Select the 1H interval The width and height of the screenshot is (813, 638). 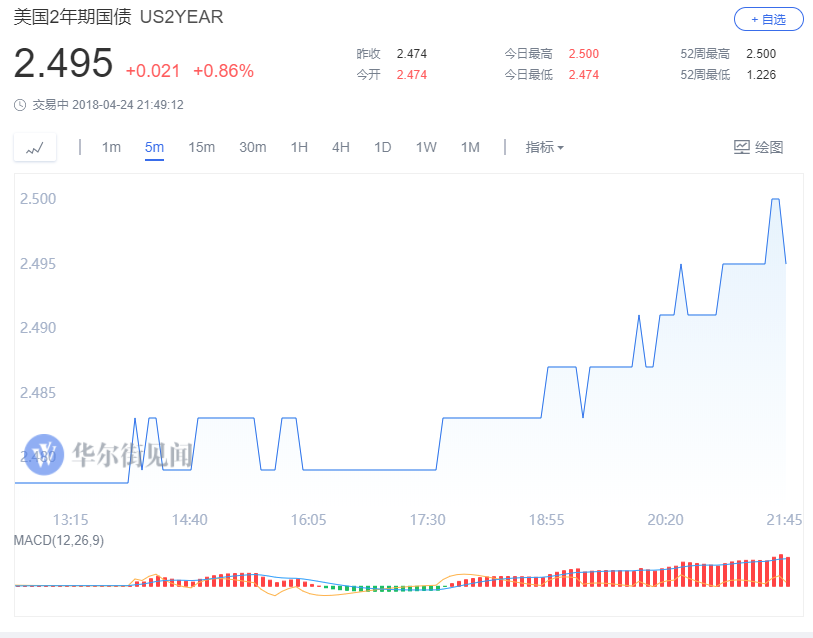pyautogui.click(x=299, y=147)
